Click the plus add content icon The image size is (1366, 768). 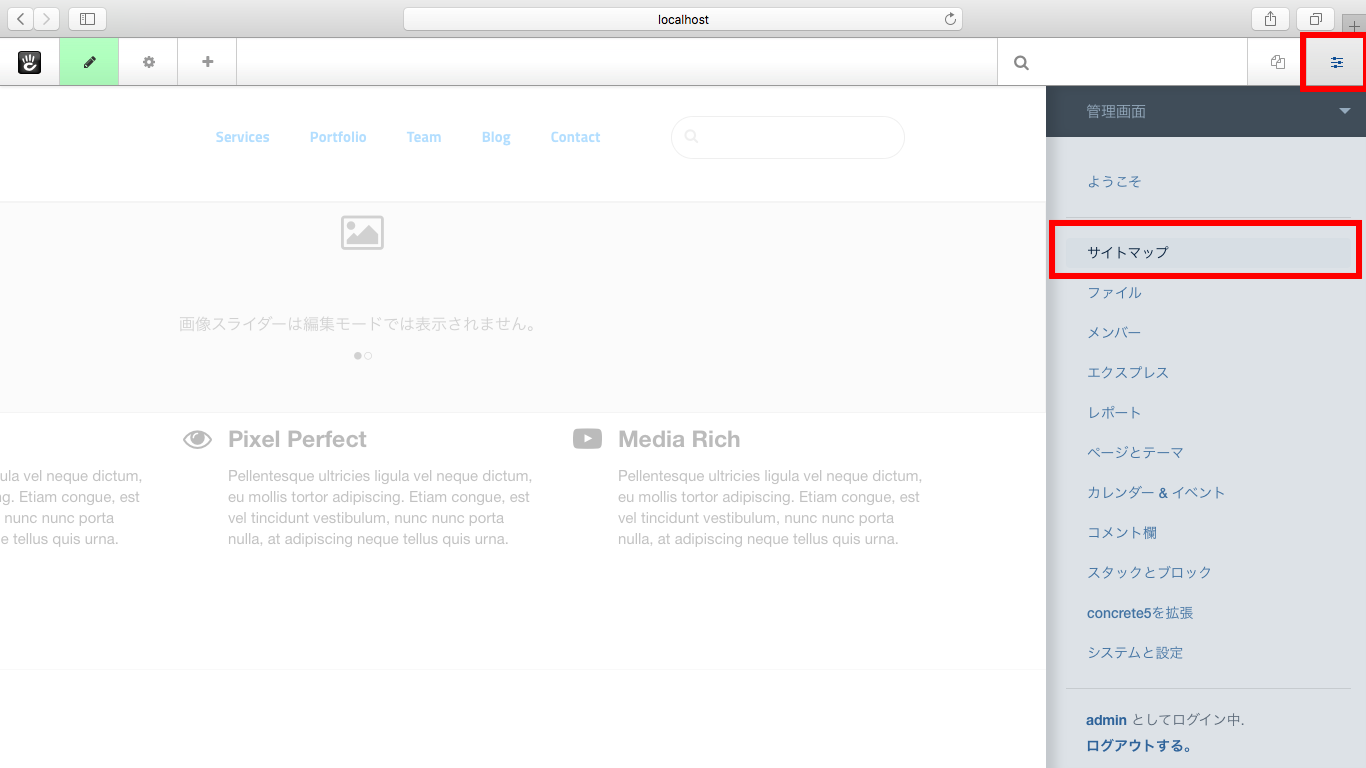(208, 62)
